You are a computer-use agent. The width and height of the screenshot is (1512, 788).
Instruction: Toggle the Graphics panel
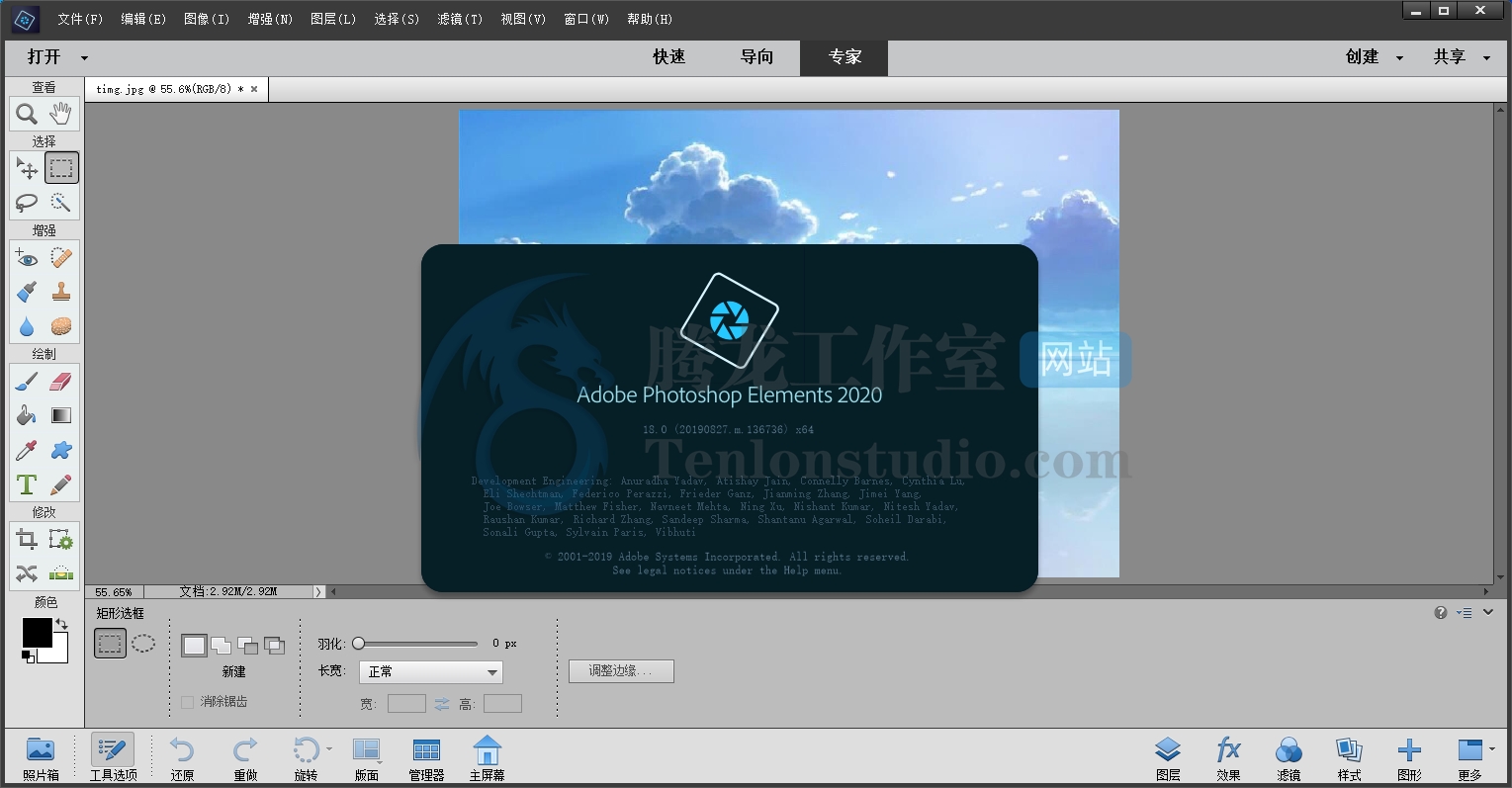[1409, 758]
